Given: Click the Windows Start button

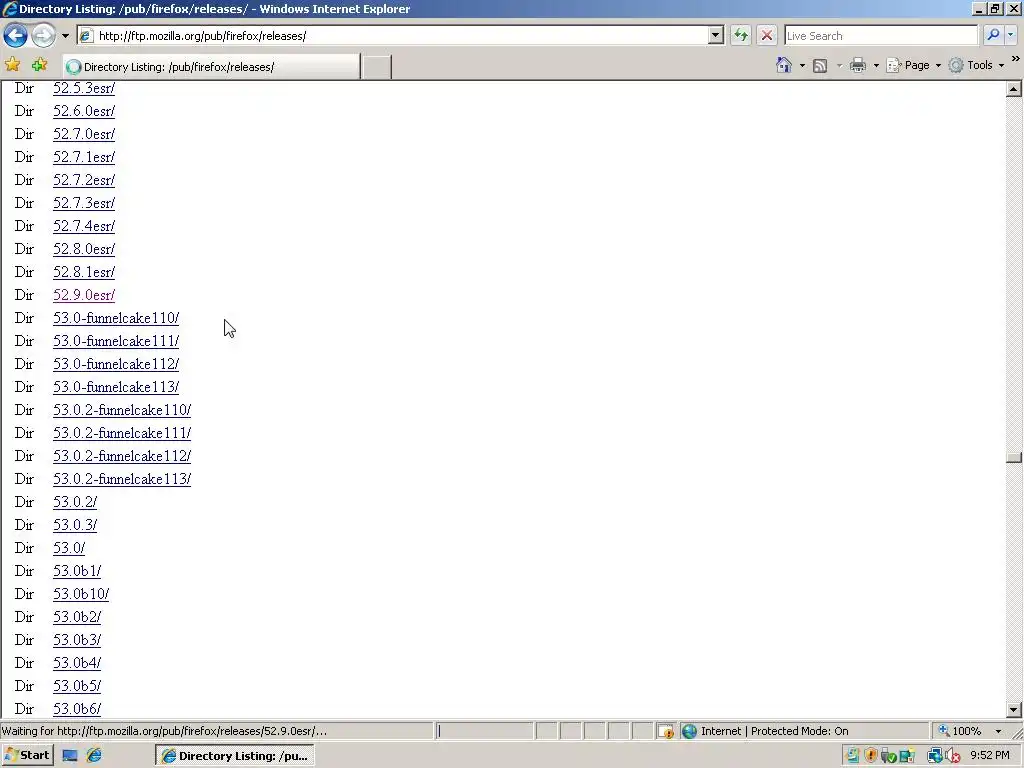Looking at the screenshot, I should [27, 756].
